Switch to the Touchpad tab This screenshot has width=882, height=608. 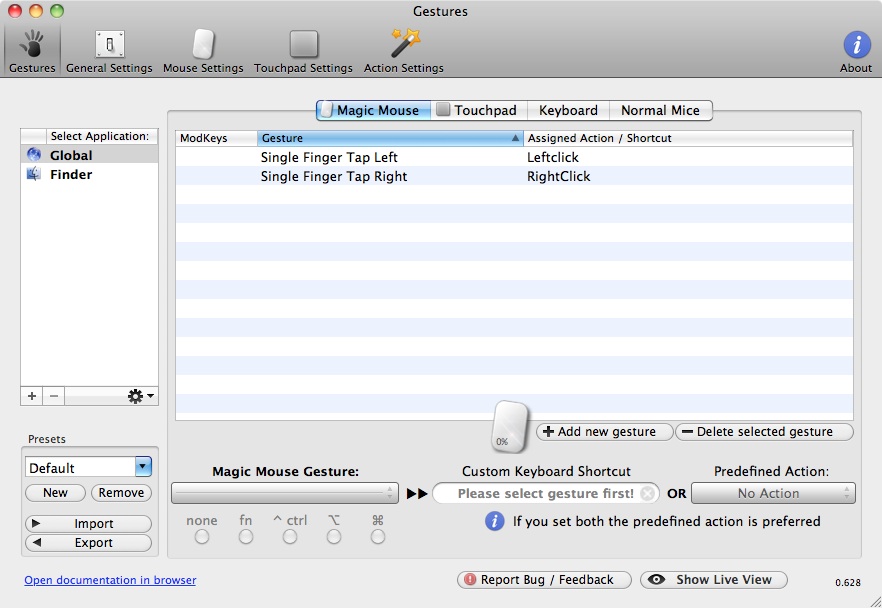(x=477, y=110)
